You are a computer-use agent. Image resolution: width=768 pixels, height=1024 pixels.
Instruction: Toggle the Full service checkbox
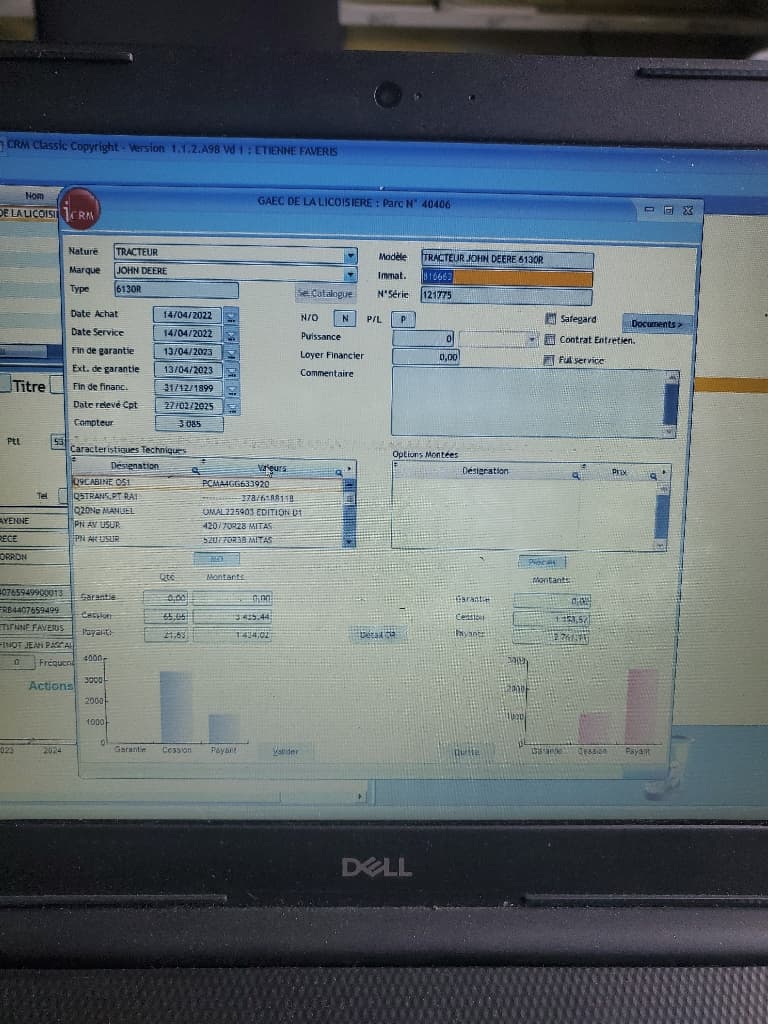click(549, 360)
